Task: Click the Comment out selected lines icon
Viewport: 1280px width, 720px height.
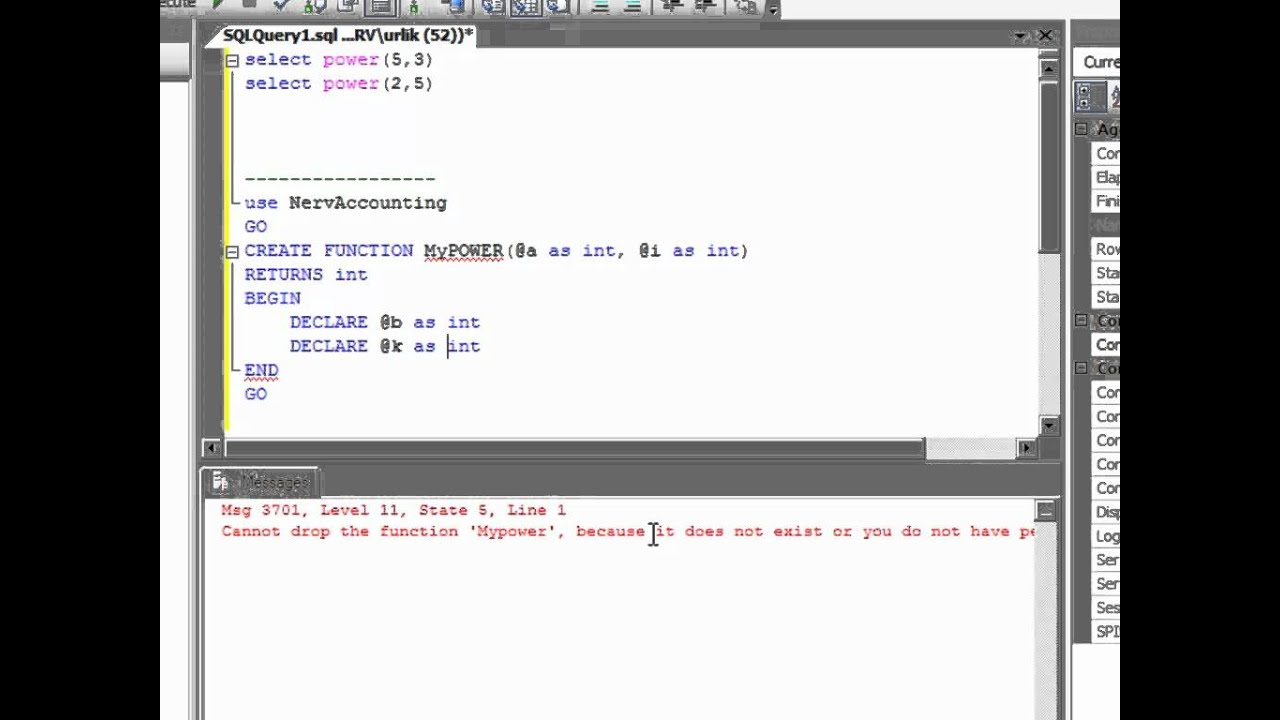Action: click(x=601, y=5)
